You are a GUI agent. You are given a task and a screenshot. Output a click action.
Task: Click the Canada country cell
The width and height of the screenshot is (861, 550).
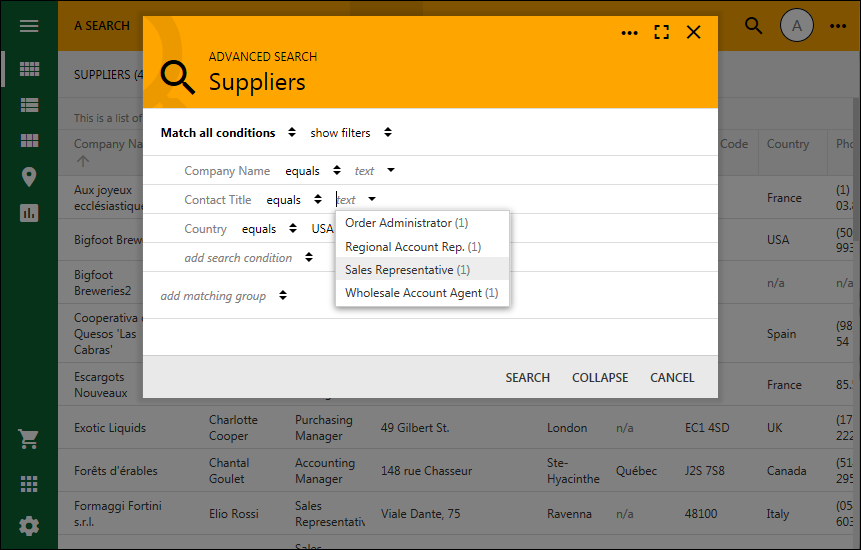tap(786, 470)
